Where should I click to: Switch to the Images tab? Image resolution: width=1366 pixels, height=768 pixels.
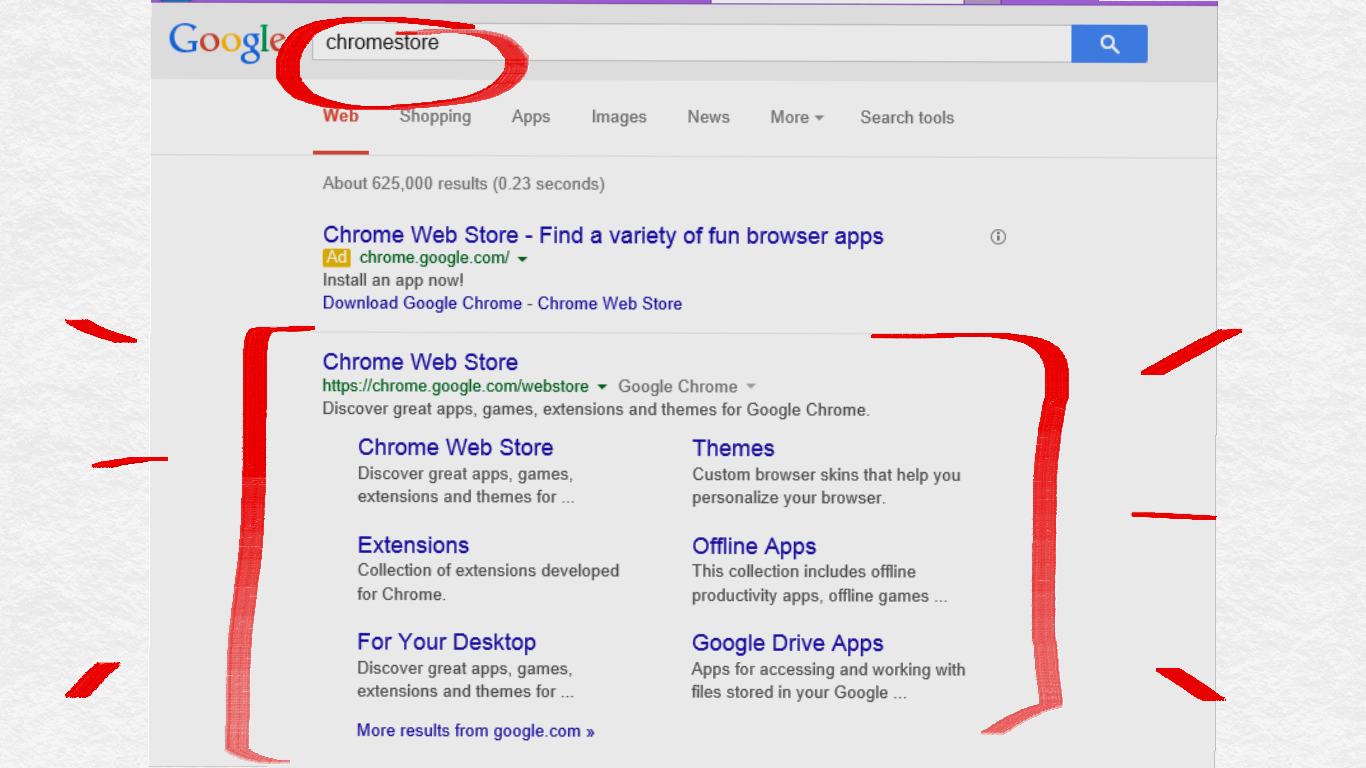click(x=619, y=117)
